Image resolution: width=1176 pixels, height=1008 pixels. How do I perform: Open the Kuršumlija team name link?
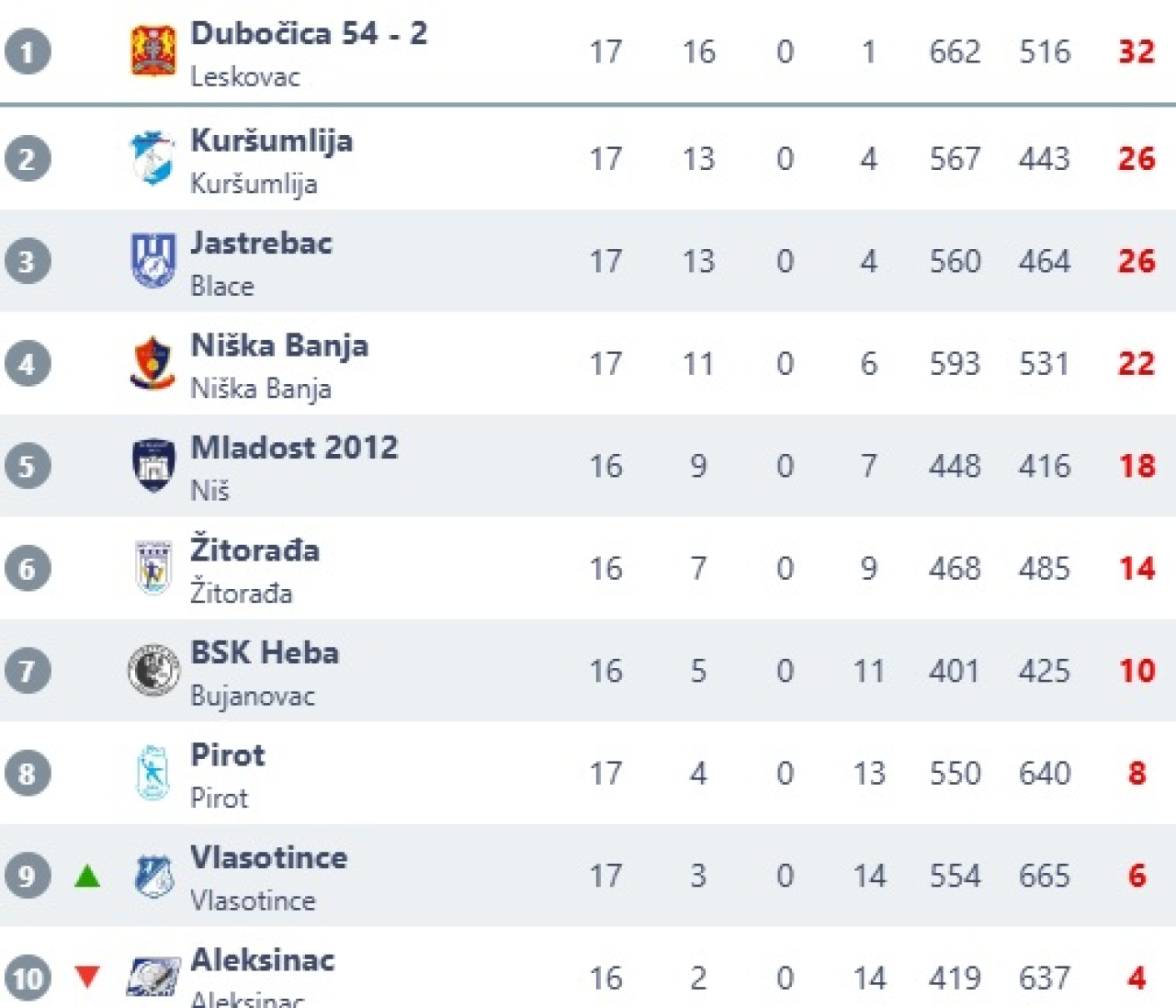(272, 141)
